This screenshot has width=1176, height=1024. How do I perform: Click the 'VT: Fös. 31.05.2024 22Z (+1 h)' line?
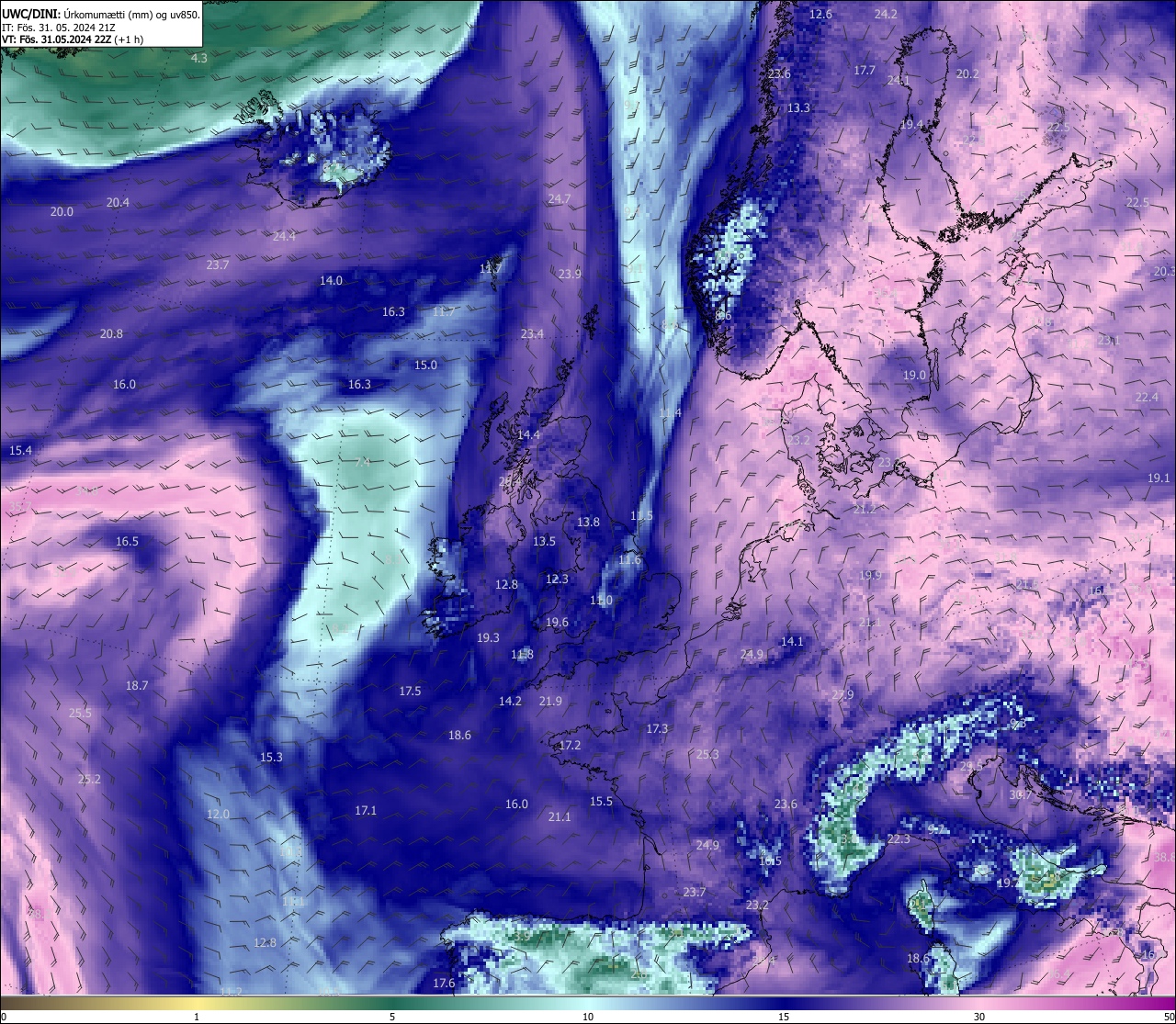pyautogui.click(x=73, y=39)
